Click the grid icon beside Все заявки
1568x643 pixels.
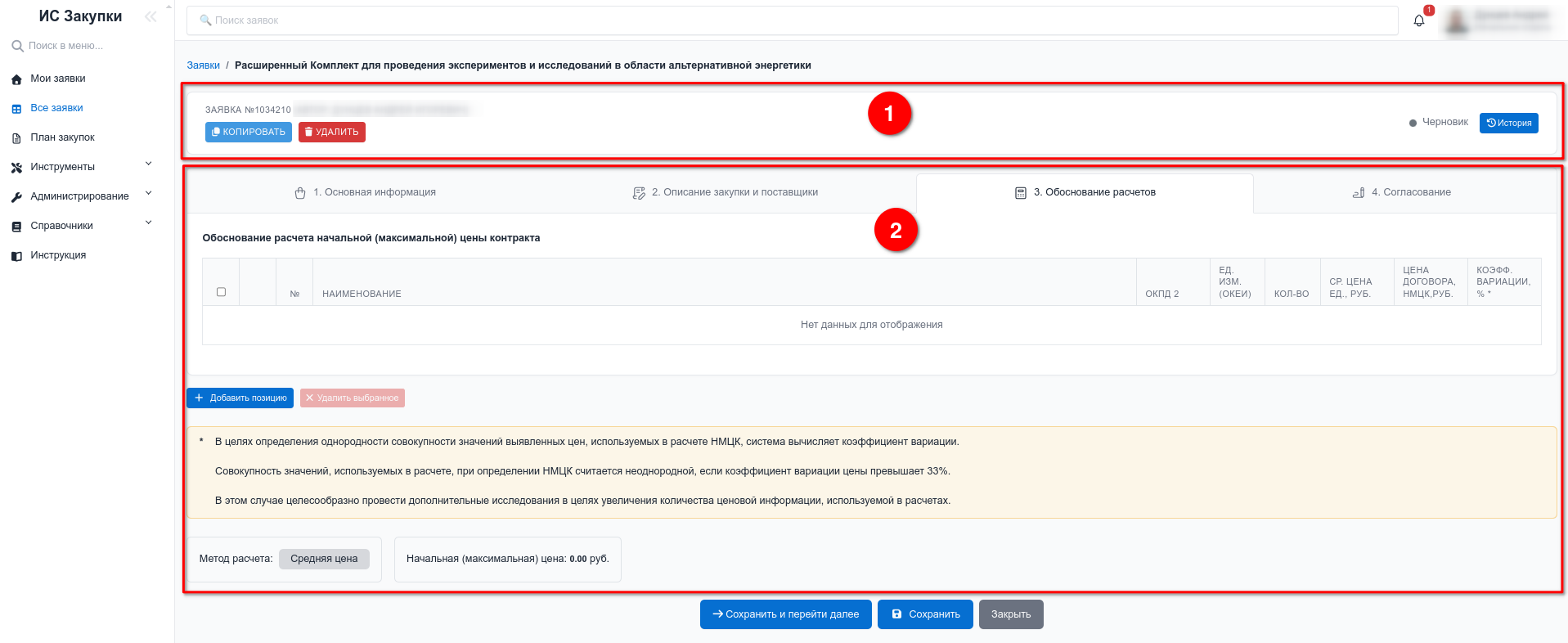point(16,109)
